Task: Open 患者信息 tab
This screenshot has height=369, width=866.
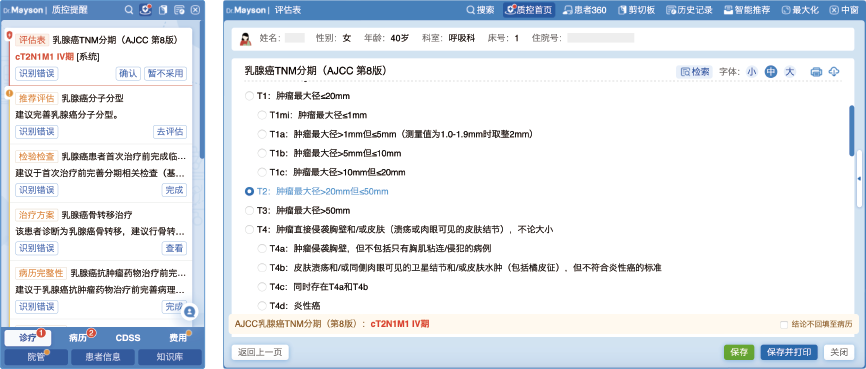Action: pos(103,356)
